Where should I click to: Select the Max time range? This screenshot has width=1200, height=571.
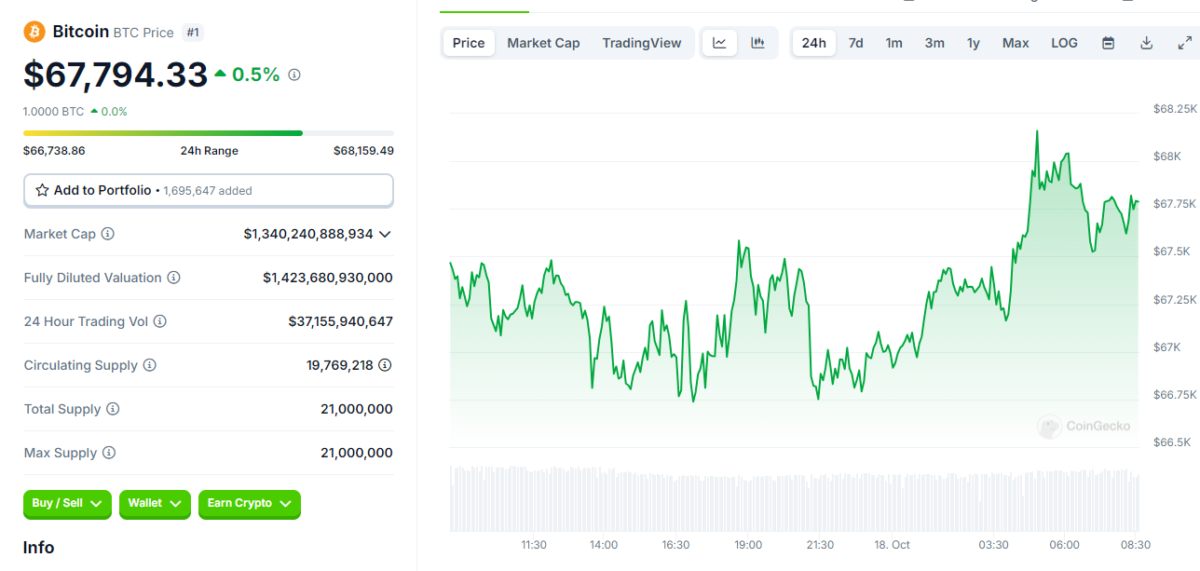[x=1016, y=43]
